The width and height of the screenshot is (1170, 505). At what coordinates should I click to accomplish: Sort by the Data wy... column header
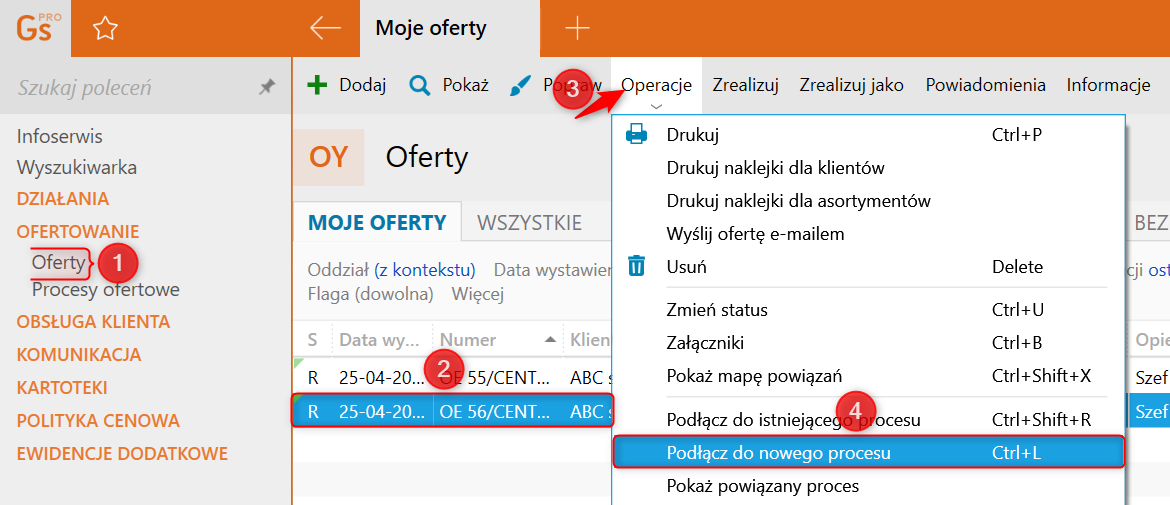pyautogui.click(x=383, y=340)
